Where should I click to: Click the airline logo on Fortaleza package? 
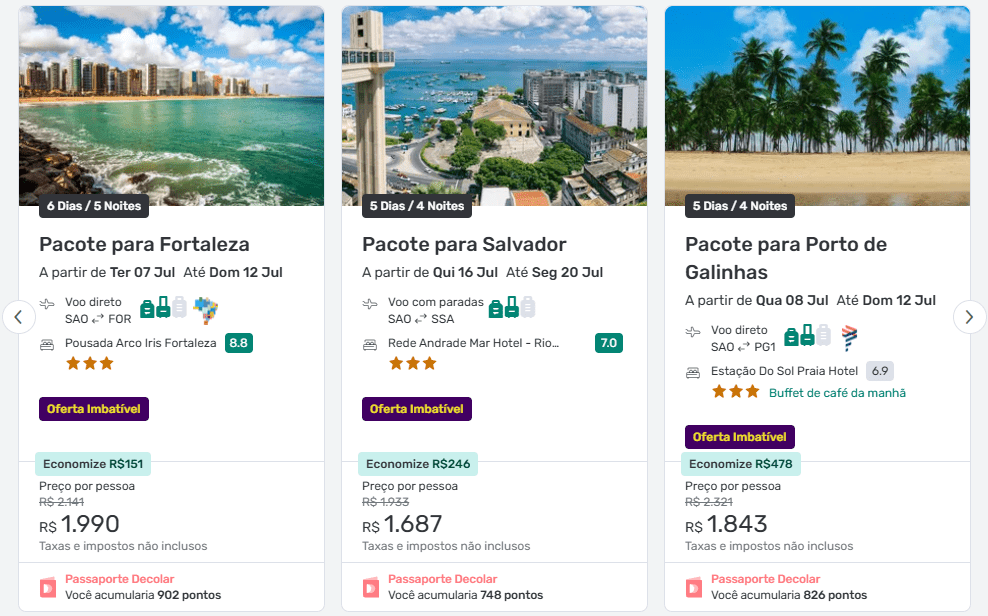click(x=206, y=309)
